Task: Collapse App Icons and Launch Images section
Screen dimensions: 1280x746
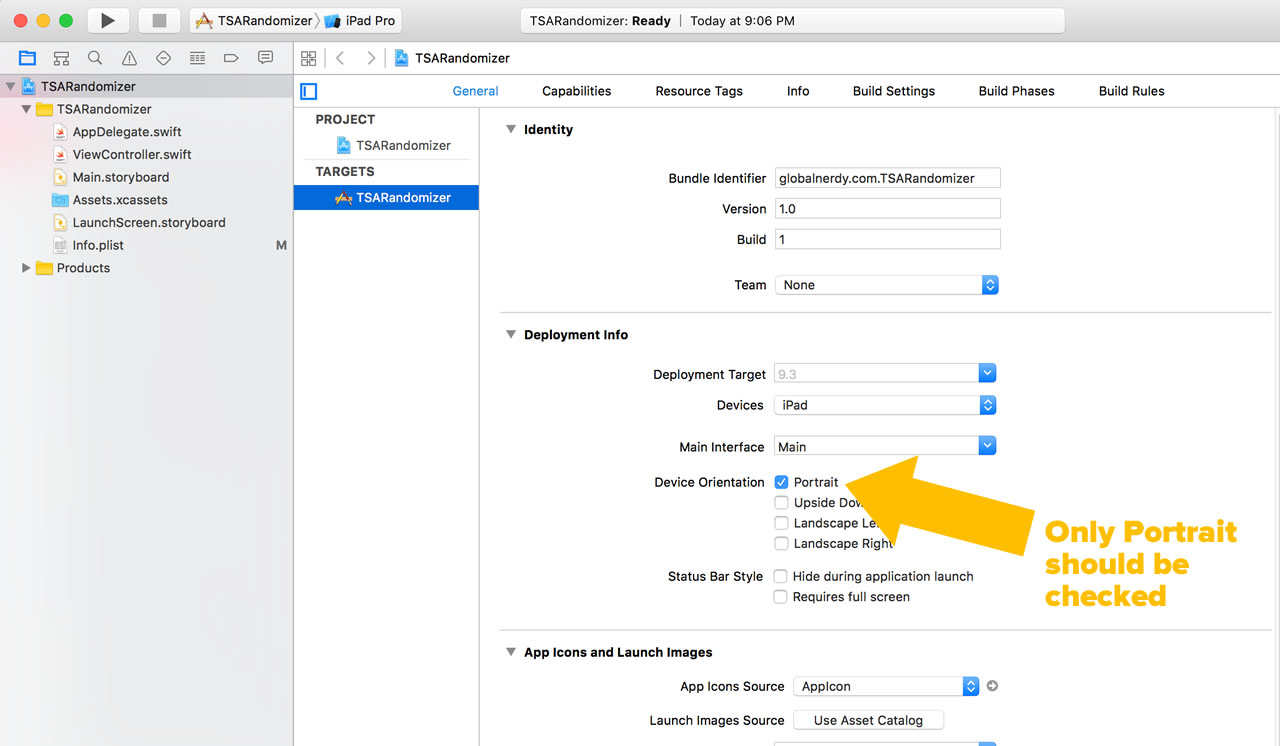Action: point(511,652)
